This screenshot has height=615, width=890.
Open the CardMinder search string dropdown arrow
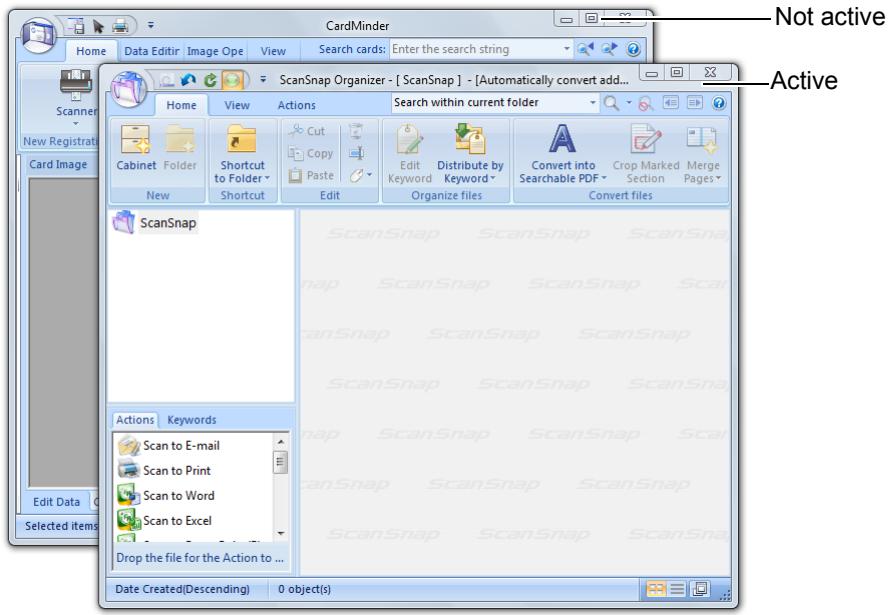(566, 49)
